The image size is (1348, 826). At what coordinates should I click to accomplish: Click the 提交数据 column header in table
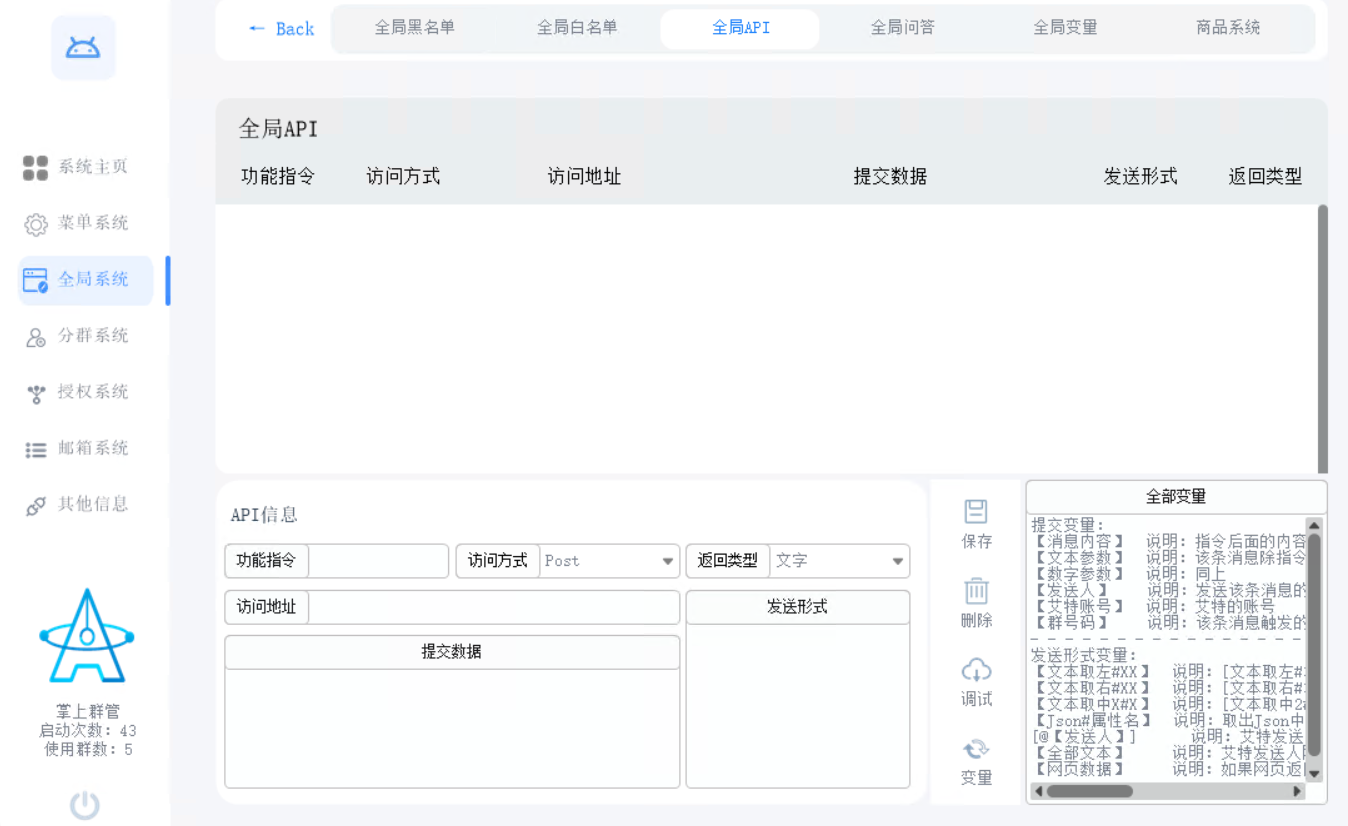890,177
